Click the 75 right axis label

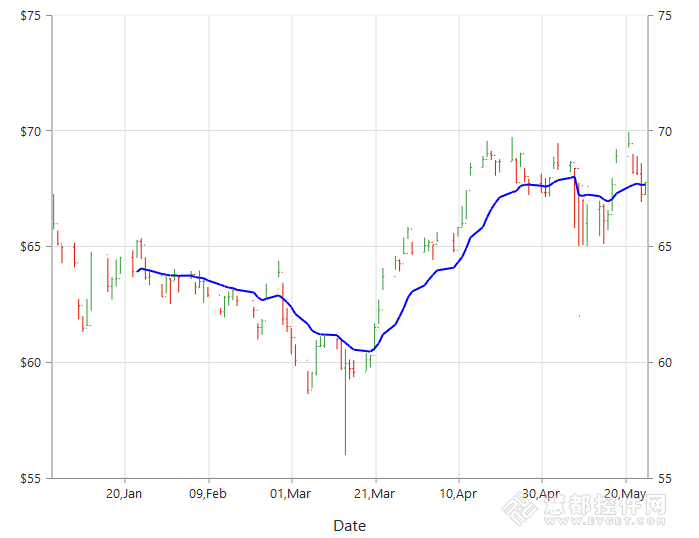click(x=664, y=16)
